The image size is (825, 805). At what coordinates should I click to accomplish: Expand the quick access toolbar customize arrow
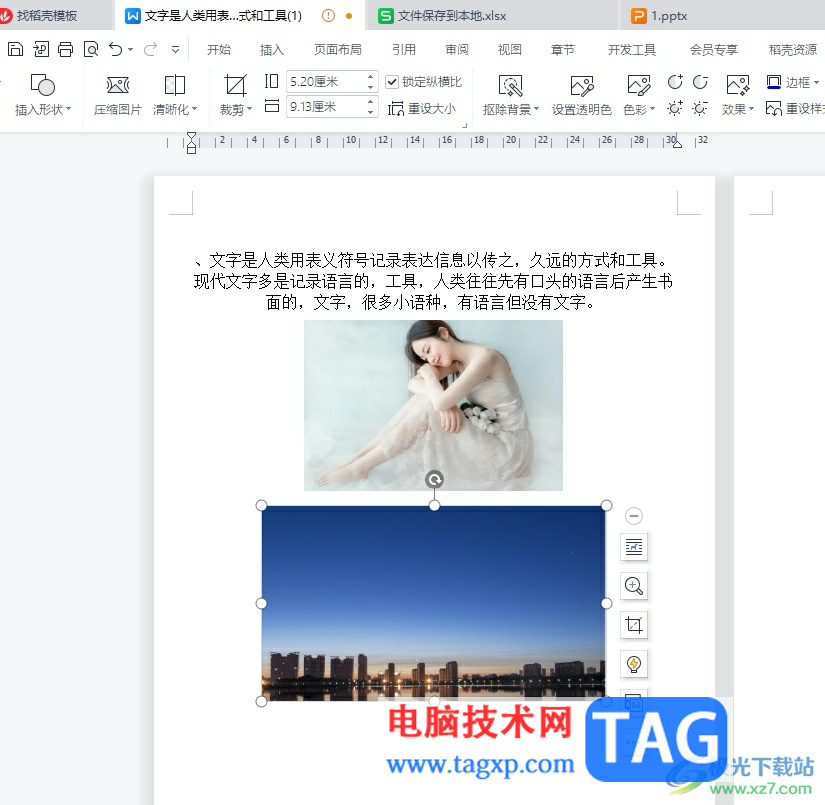(175, 50)
